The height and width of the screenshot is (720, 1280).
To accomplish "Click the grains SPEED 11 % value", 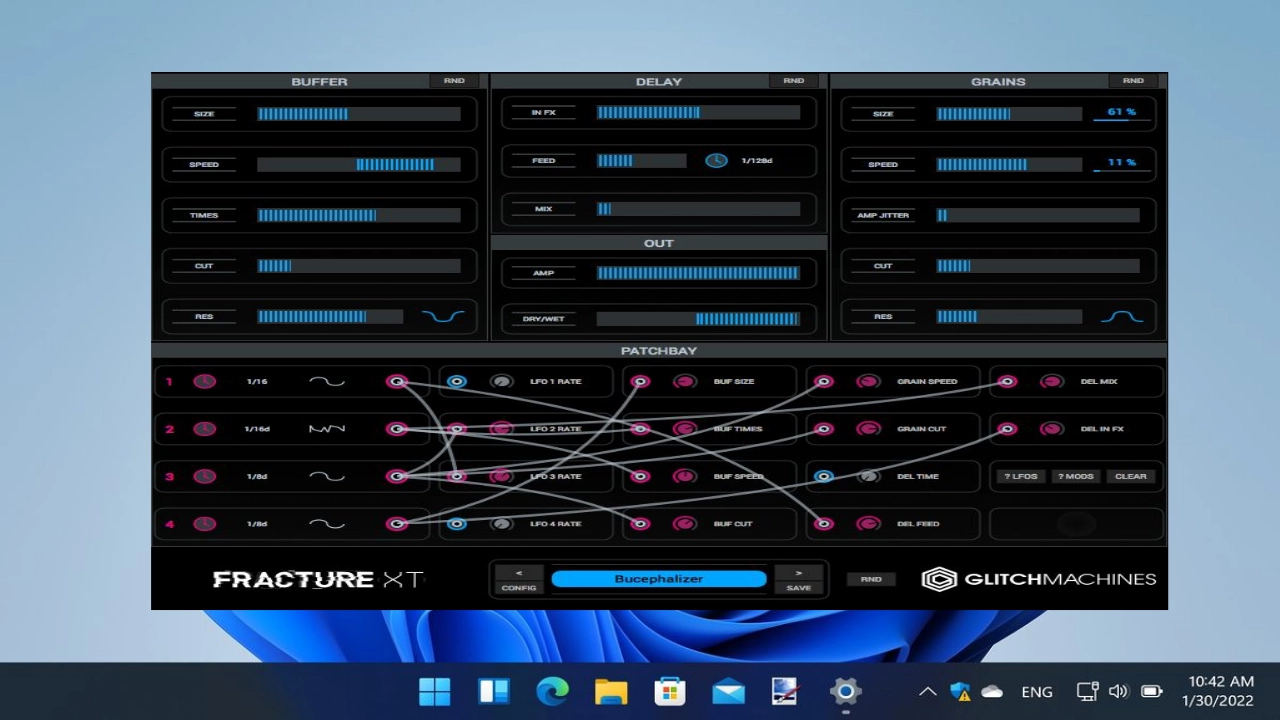I will pos(1121,162).
